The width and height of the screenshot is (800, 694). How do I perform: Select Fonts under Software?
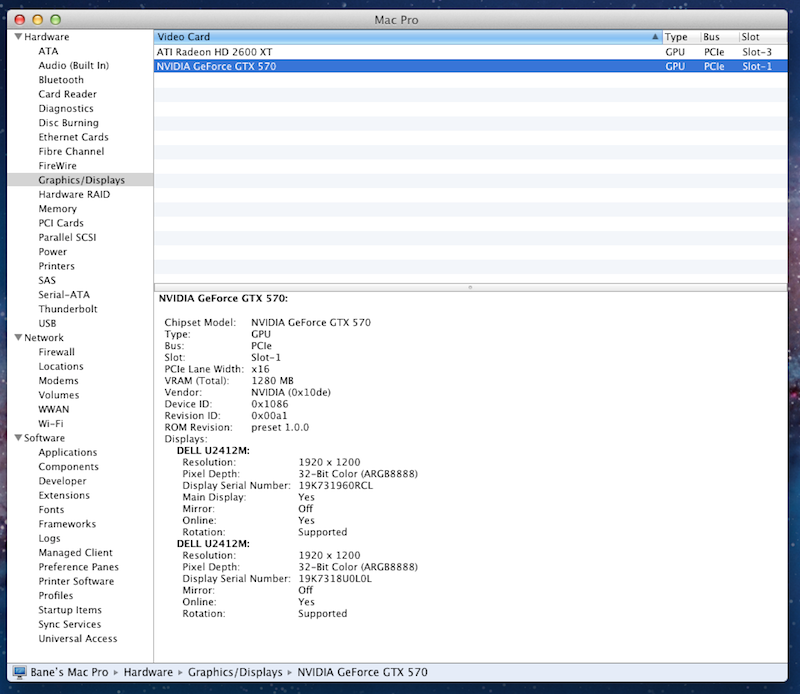tap(51, 509)
